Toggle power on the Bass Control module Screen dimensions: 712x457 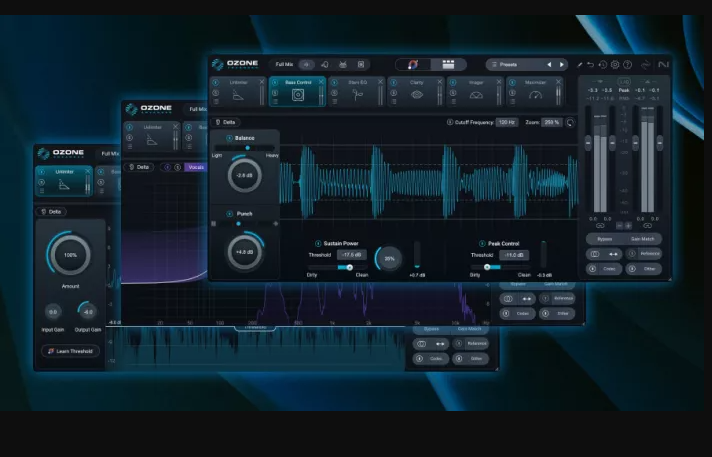coord(275,83)
